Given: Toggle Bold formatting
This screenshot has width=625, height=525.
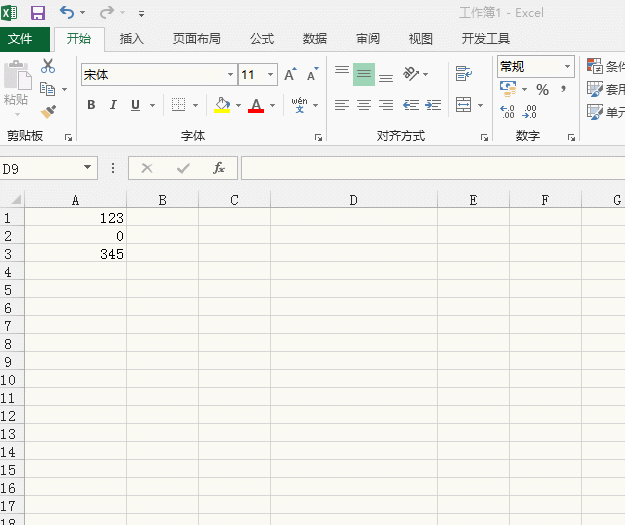Looking at the screenshot, I should (x=91, y=105).
